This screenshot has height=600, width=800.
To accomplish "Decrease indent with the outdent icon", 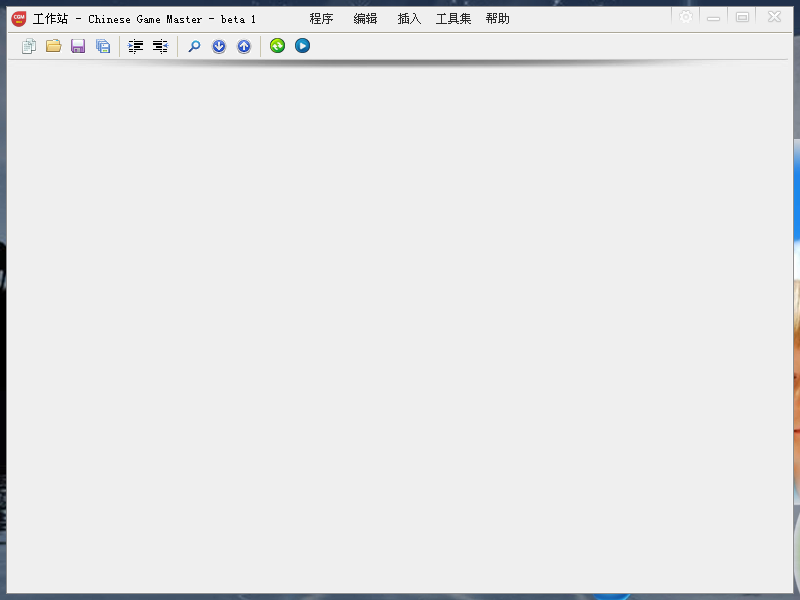I will tap(160, 46).
